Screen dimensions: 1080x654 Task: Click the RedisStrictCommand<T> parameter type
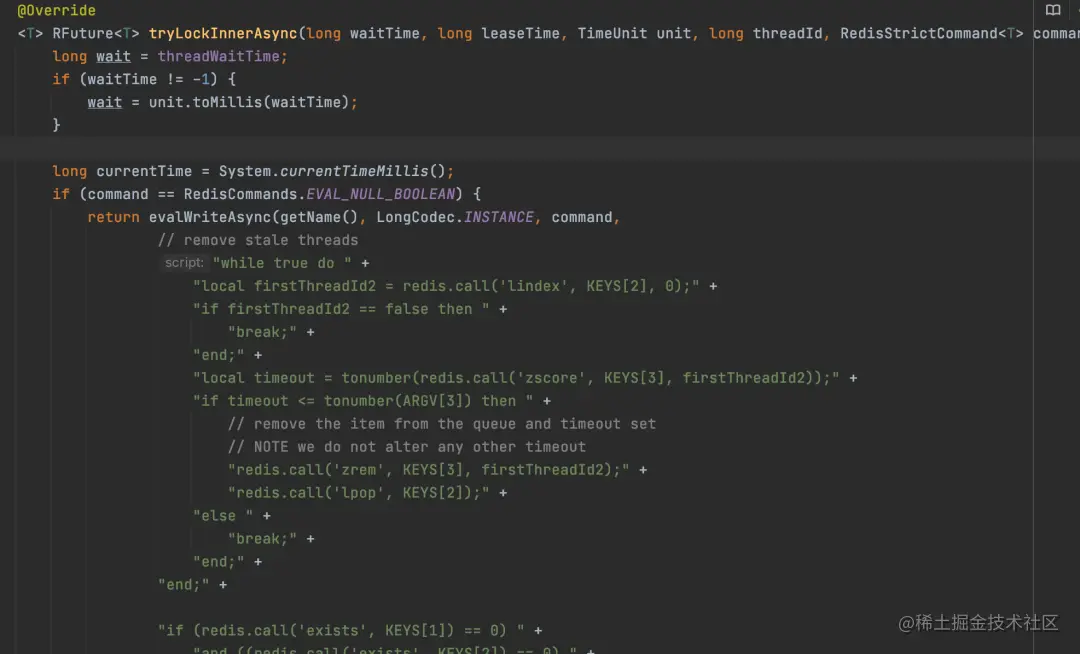tap(931, 33)
